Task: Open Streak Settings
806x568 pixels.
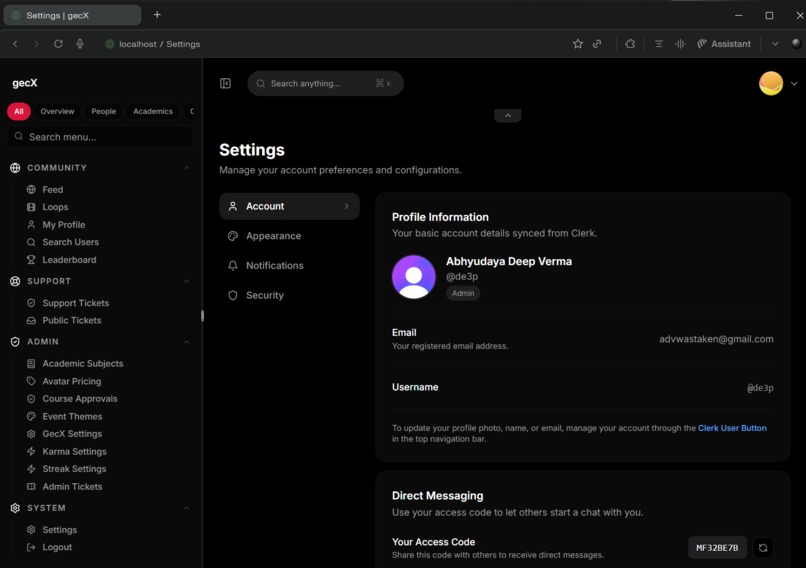Action: [74, 469]
